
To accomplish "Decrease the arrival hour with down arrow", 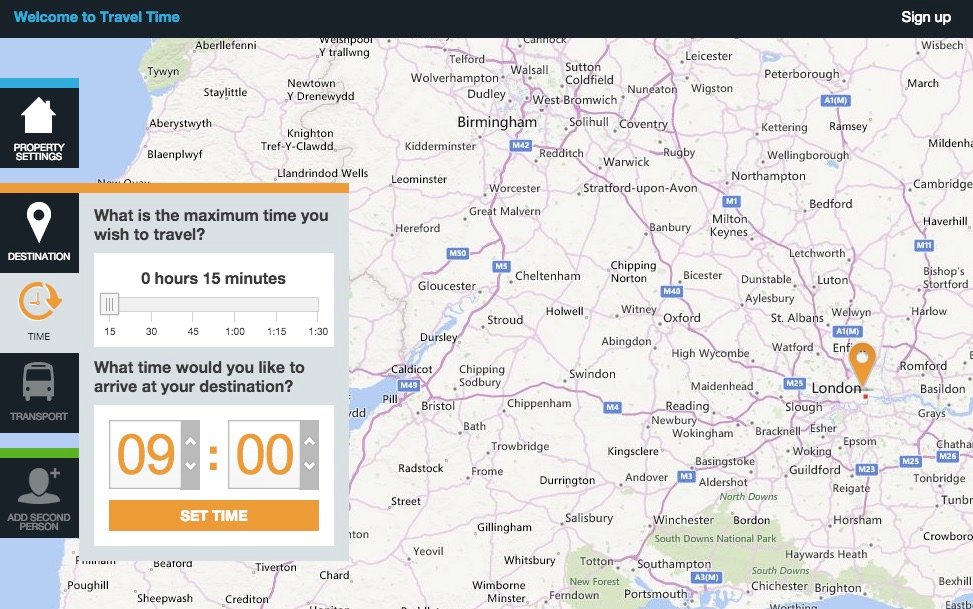I will (x=191, y=466).
